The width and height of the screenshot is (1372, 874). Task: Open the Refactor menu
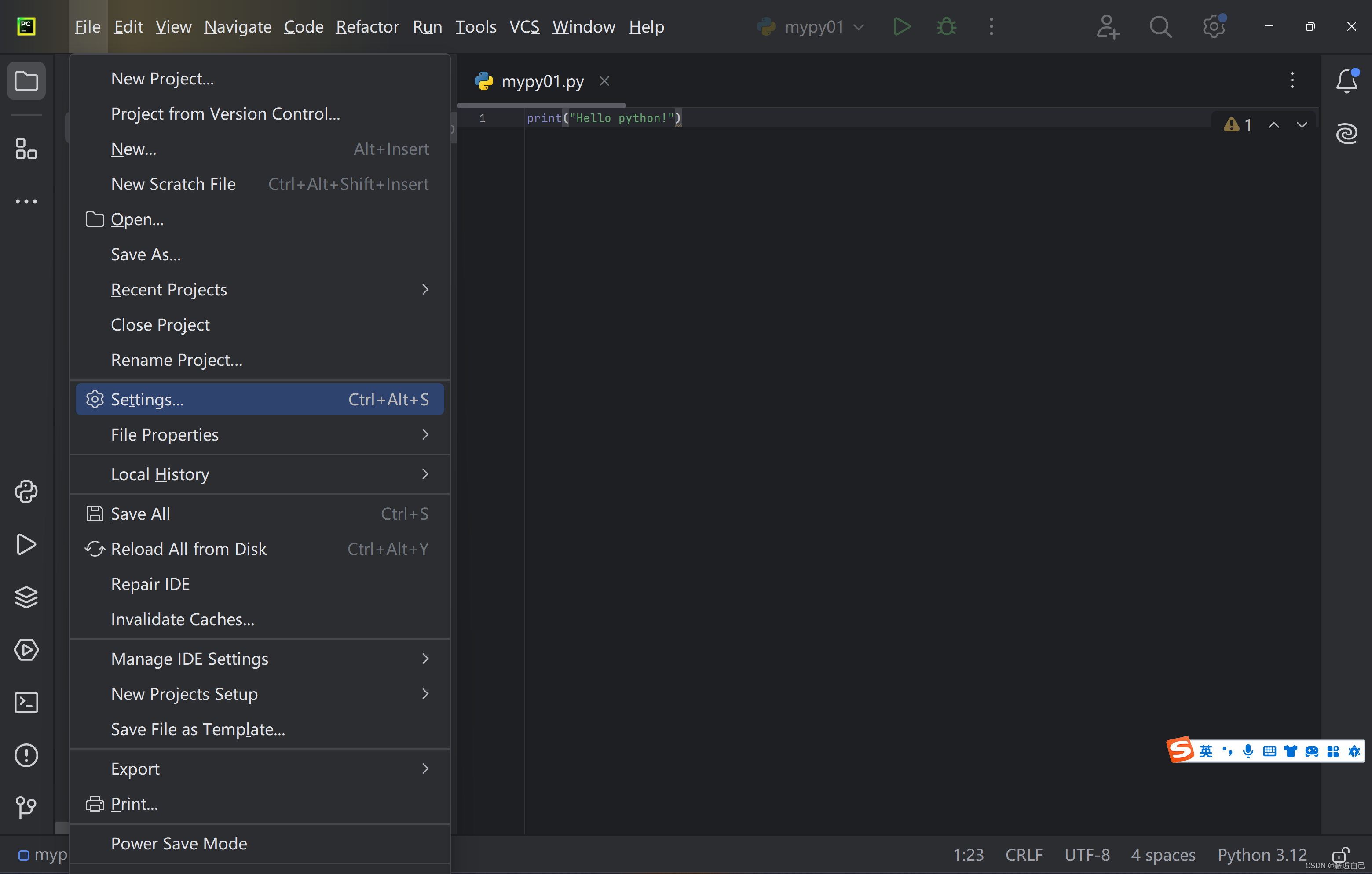[367, 27]
